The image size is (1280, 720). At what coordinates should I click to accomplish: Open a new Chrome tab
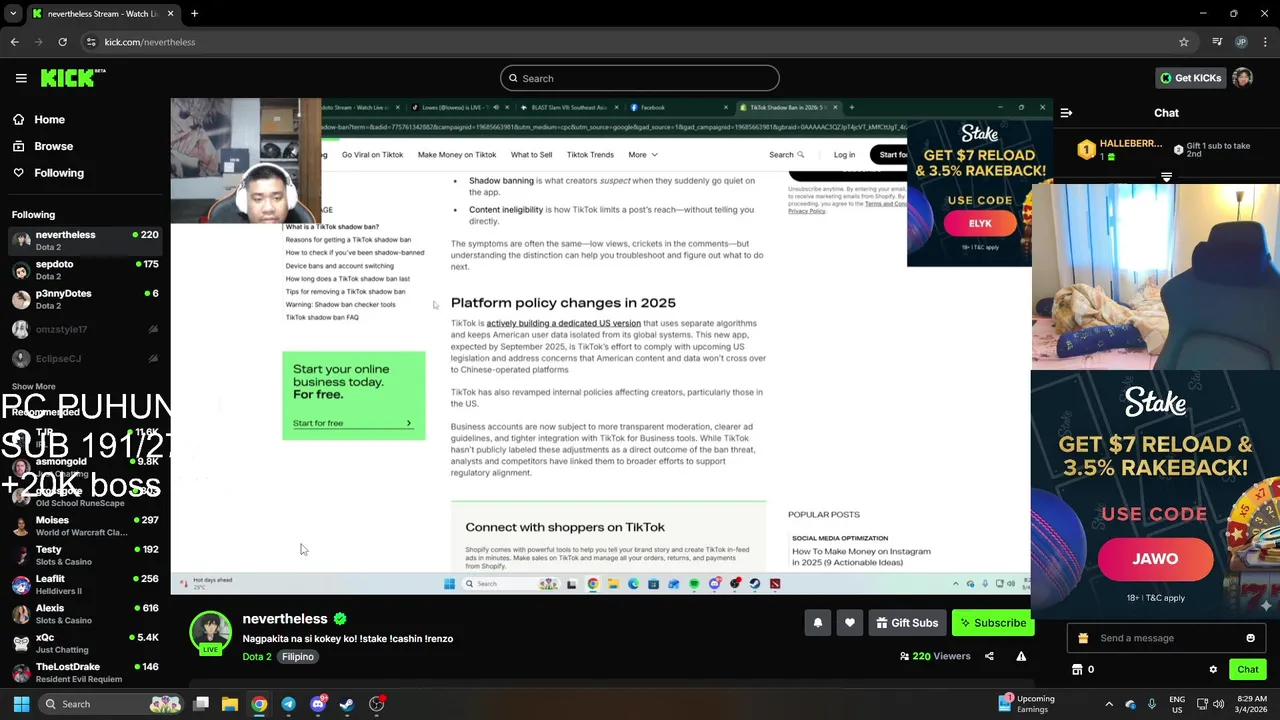(x=194, y=14)
